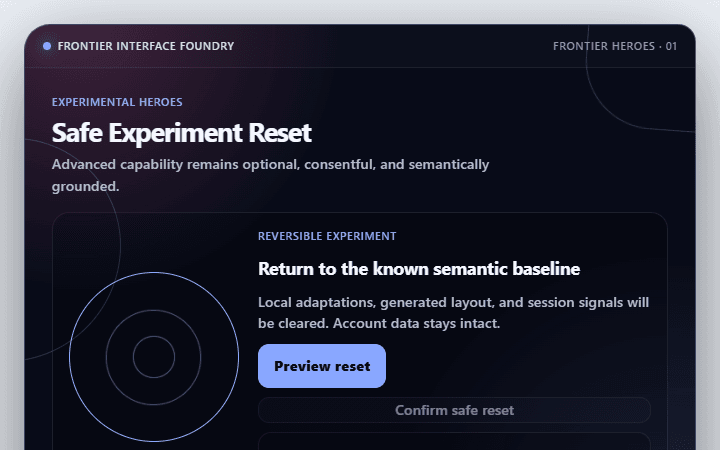Click the Confirm safe reset button
Screen dimensions: 720x450
coord(454,410)
